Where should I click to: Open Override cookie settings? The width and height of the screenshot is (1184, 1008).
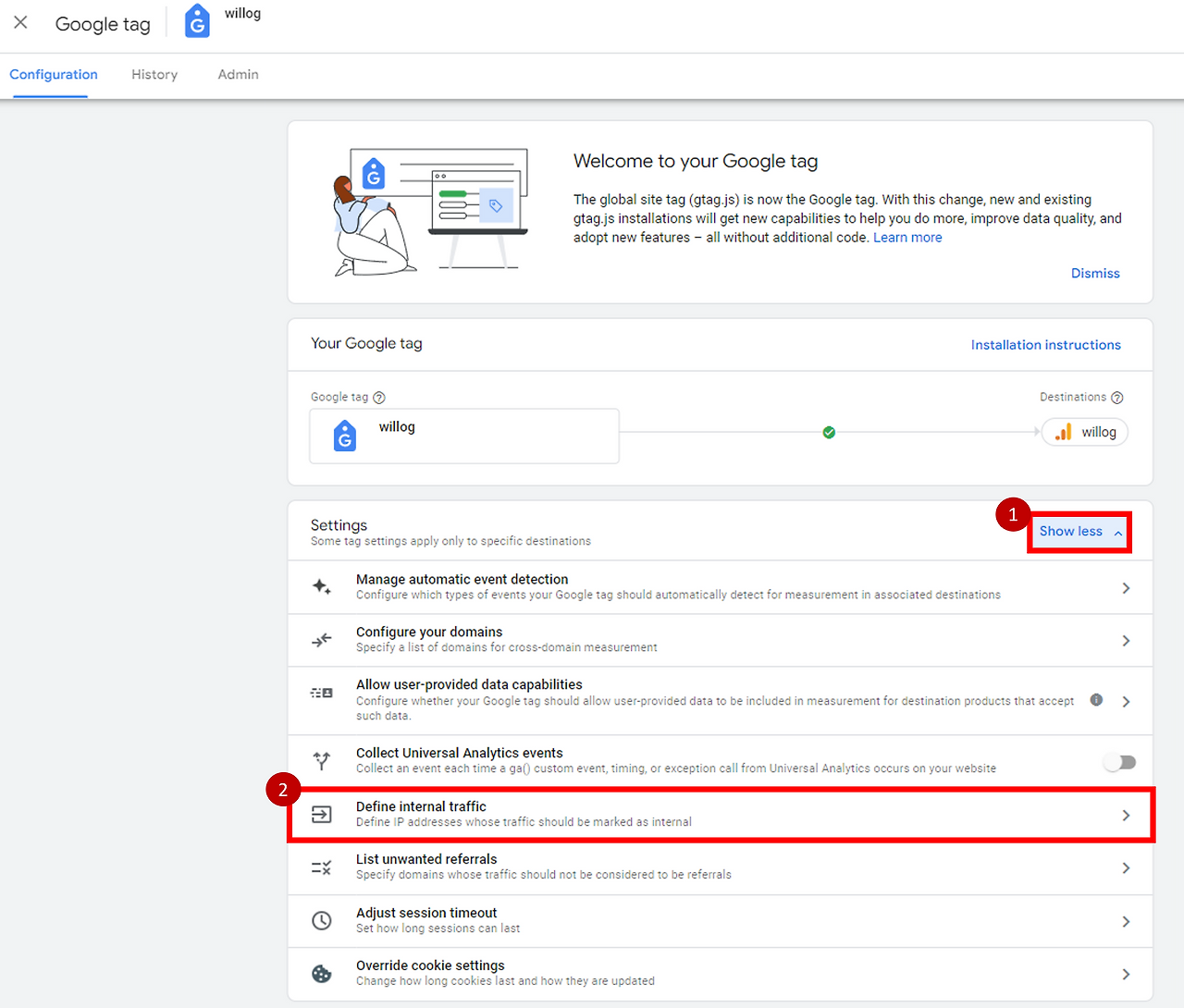coord(720,974)
